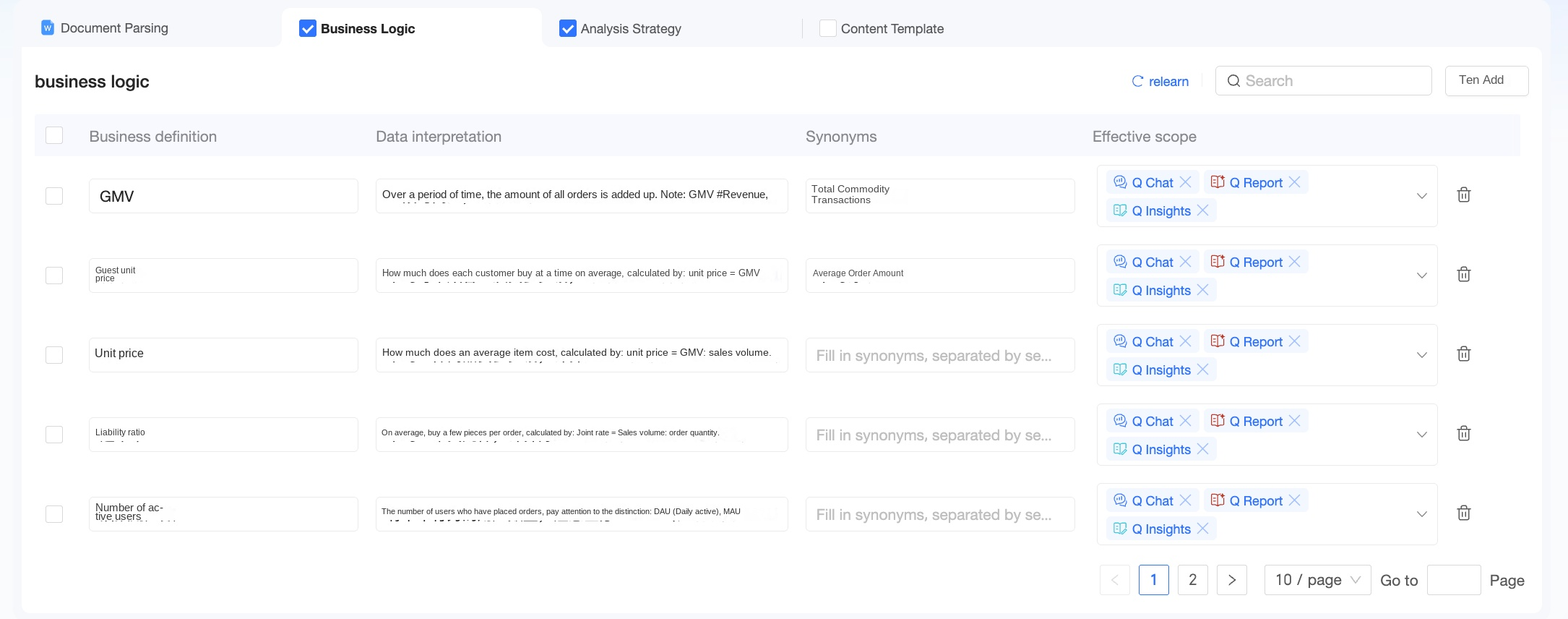This screenshot has height=619, width=1568.
Task: Remove Q Report tag in Liability ratio row
Action: 1295,421
